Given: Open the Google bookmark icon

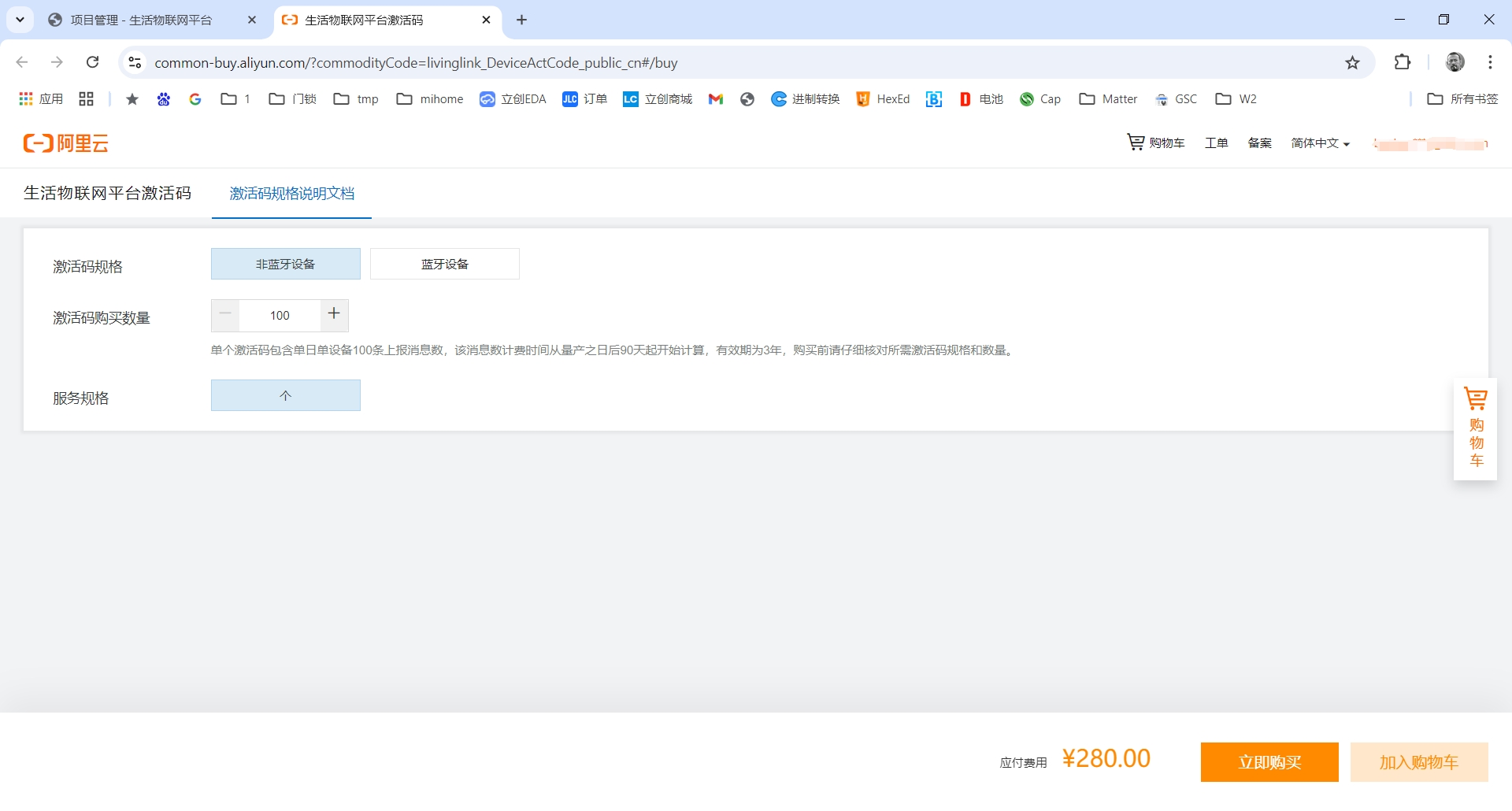Looking at the screenshot, I should coord(195,98).
